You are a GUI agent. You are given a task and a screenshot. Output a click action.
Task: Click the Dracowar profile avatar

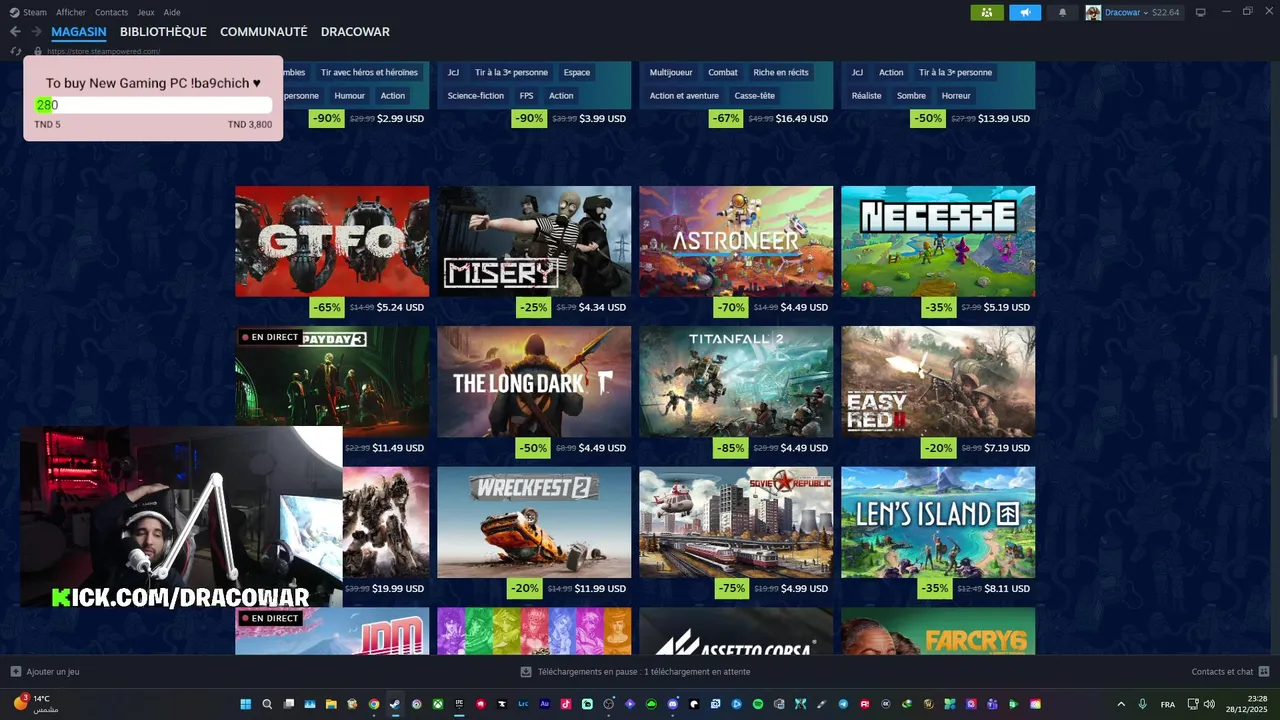1093,12
